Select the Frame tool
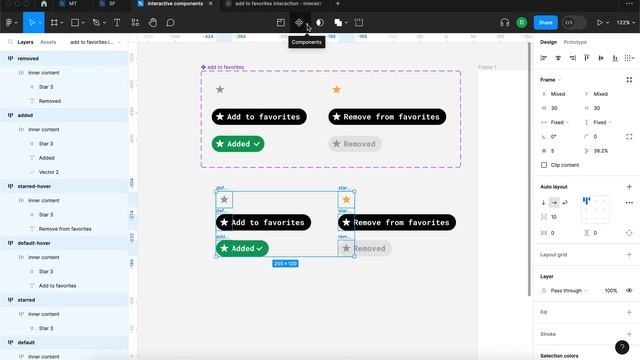The width and height of the screenshot is (640, 360). coord(54,23)
